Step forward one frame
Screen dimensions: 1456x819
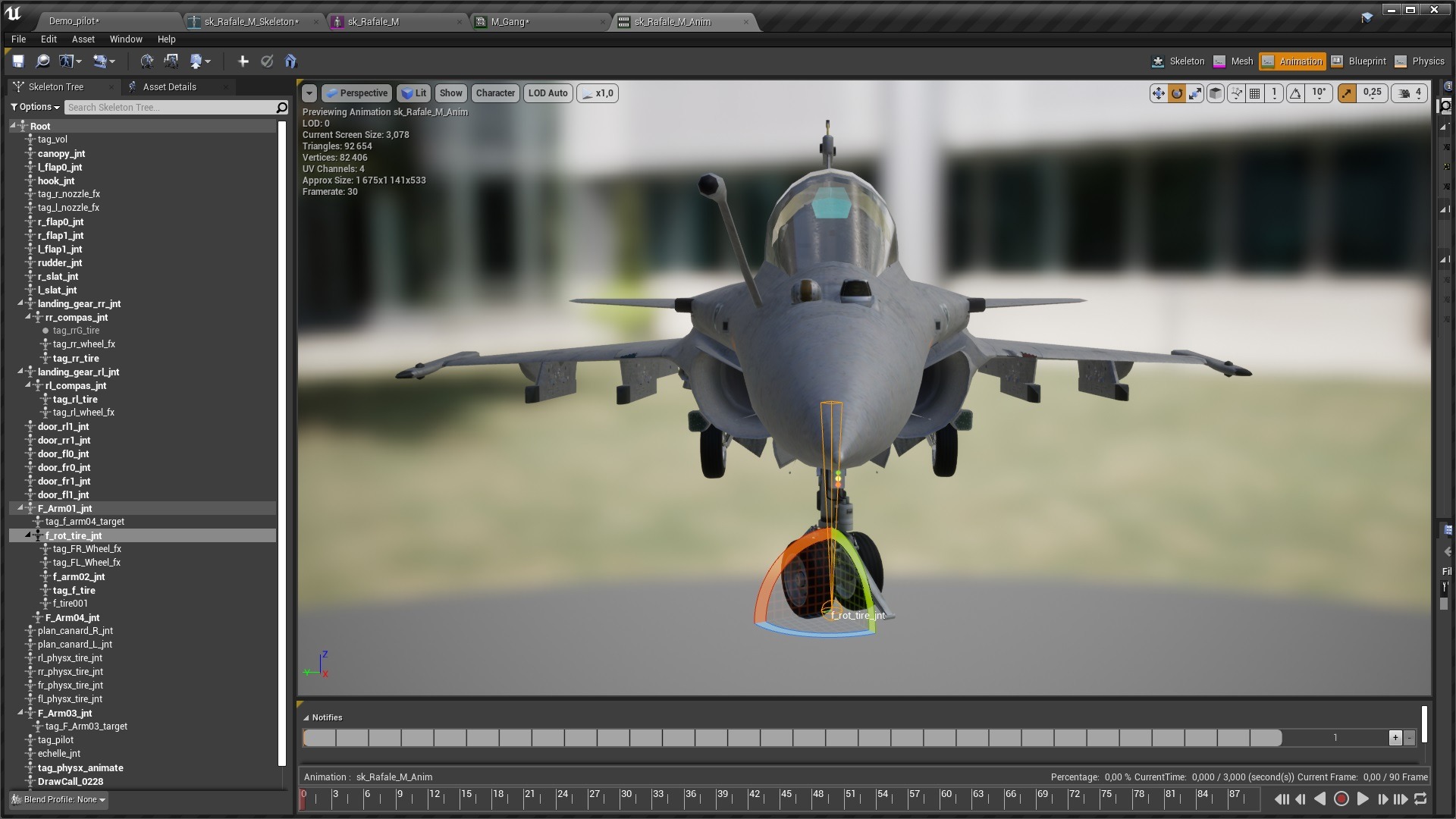(x=1382, y=799)
